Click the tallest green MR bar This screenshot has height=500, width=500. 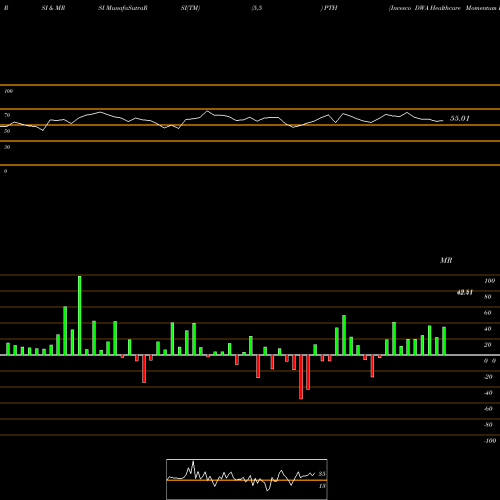80,315
